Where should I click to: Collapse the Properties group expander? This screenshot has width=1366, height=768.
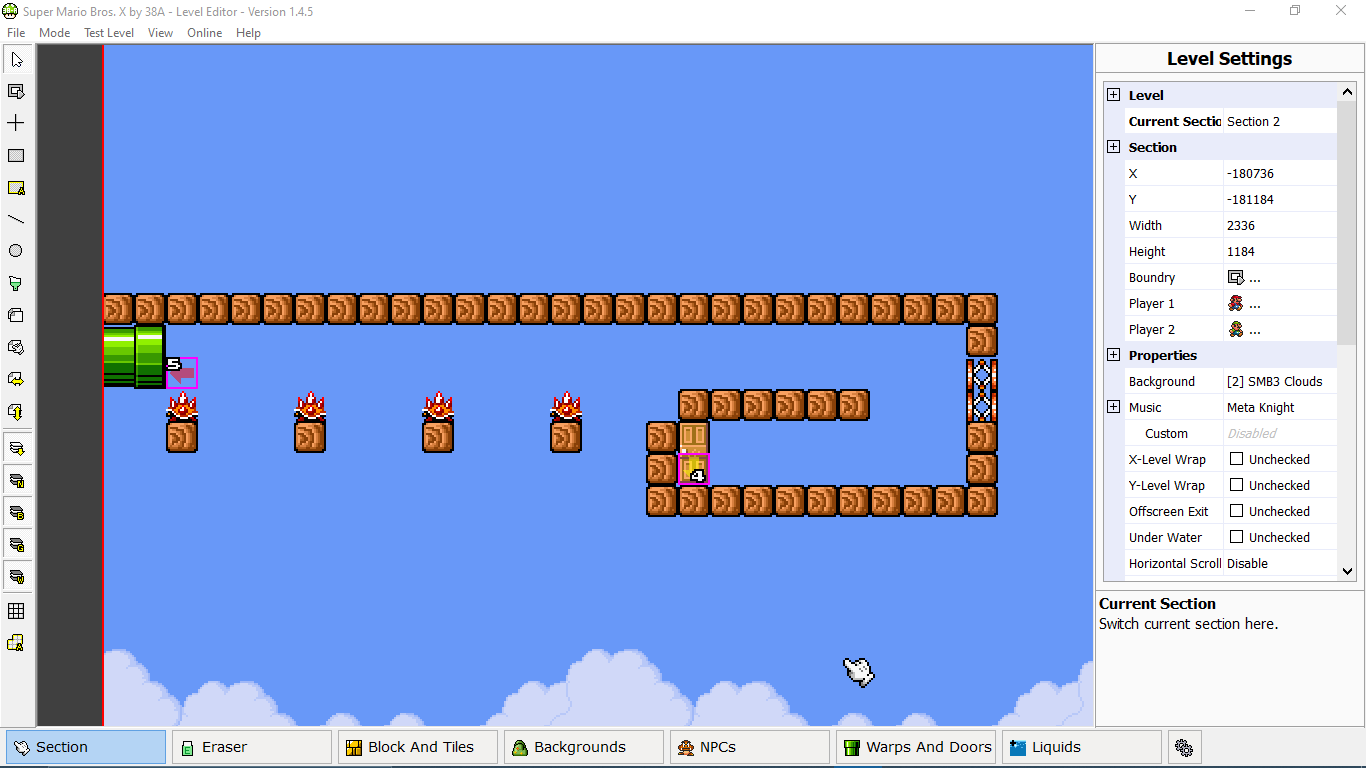(1113, 355)
